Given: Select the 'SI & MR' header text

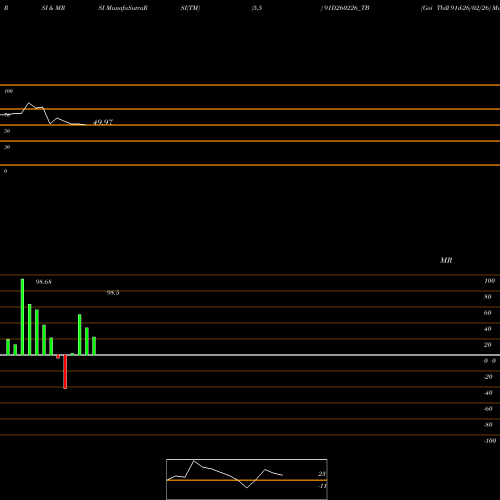Looking at the screenshot, I should coord(53,8).
